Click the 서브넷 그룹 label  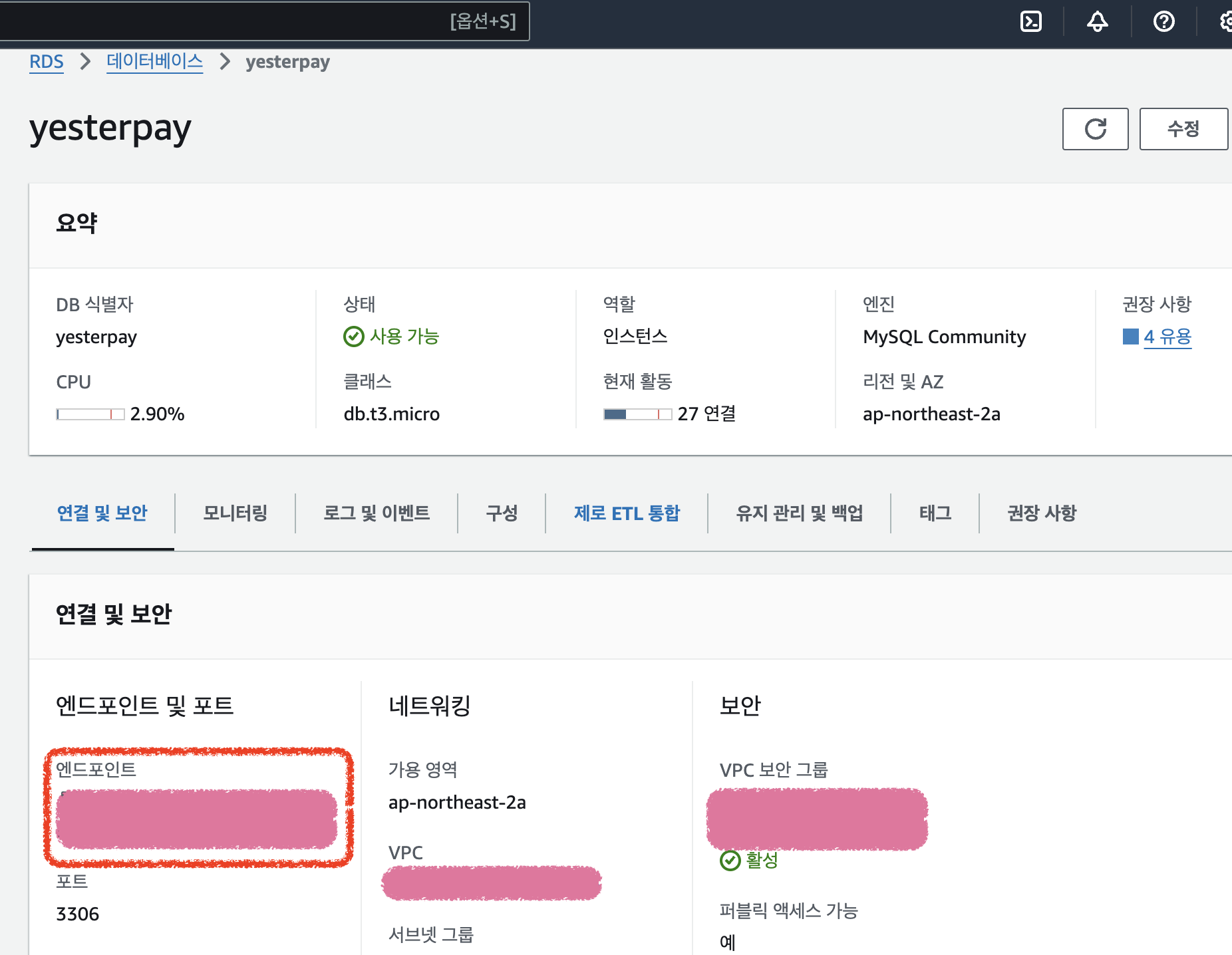431,935
